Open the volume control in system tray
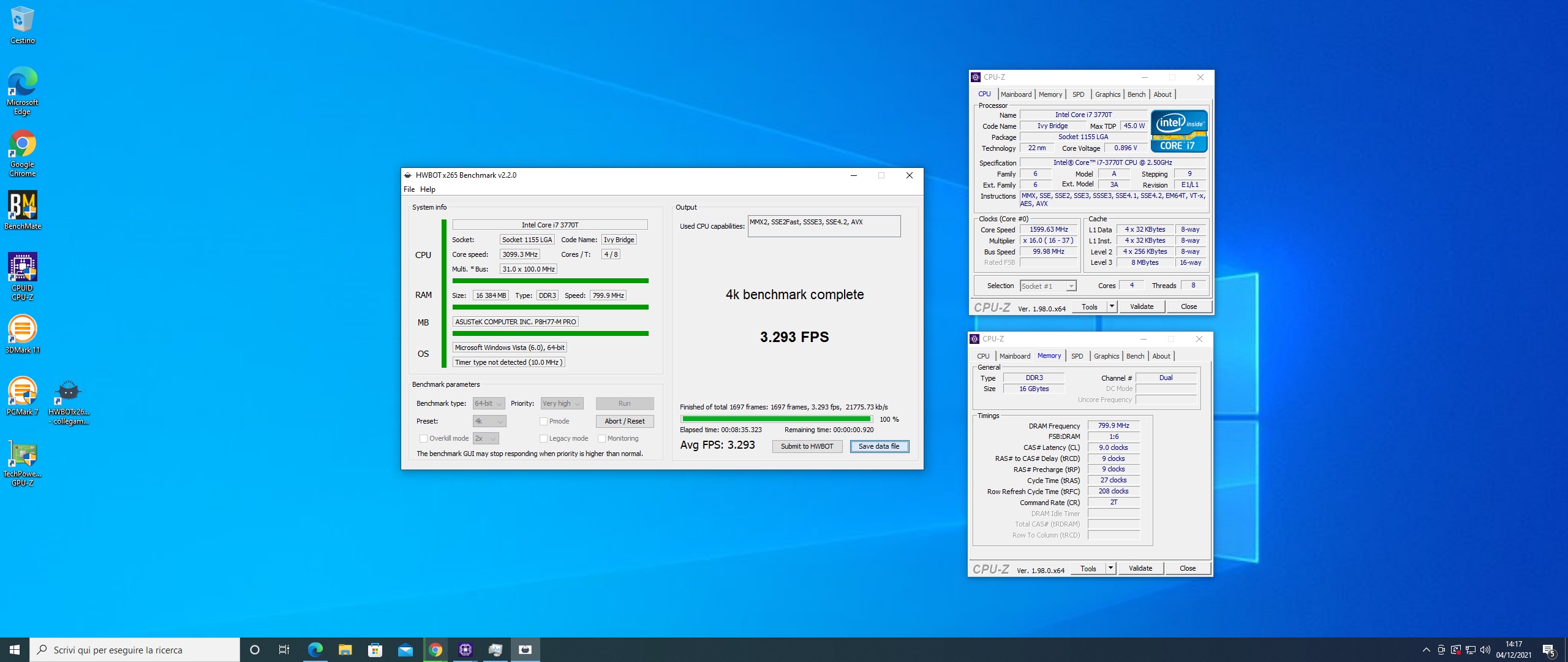Screen dimensions: 1568x662 tap(1485, 650)
